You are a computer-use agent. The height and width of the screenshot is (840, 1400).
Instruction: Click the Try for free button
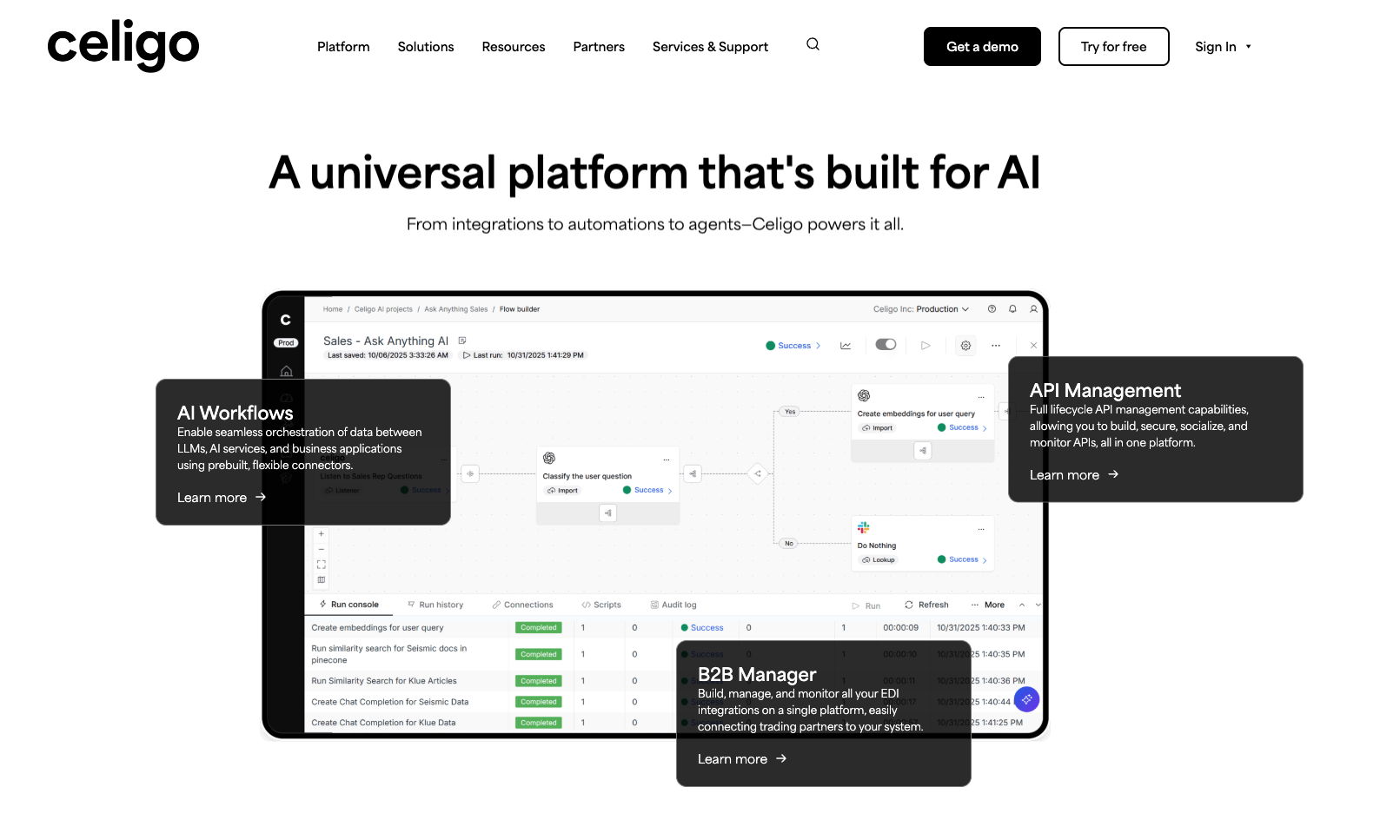coord(1113,47)
